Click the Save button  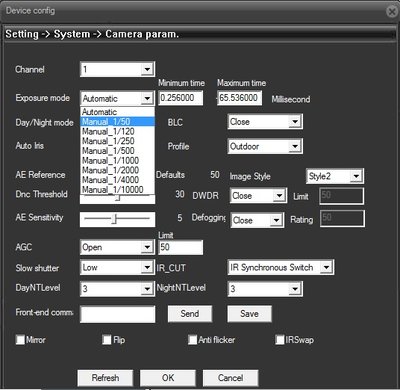pyautogui.click(x=249, y=314)
